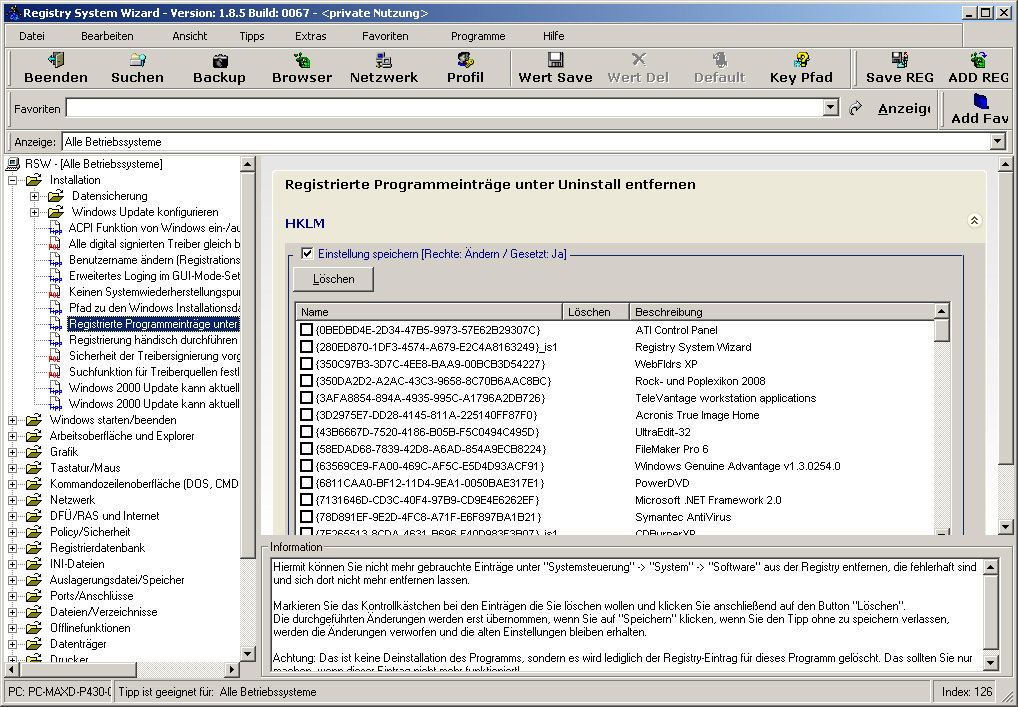Click the Add Fav book icon

click(x=980, y=101)
